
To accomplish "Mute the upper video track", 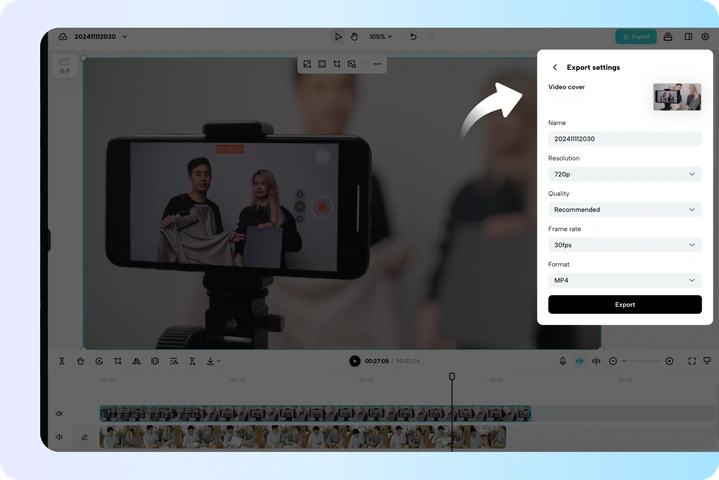I will point(59,414).
